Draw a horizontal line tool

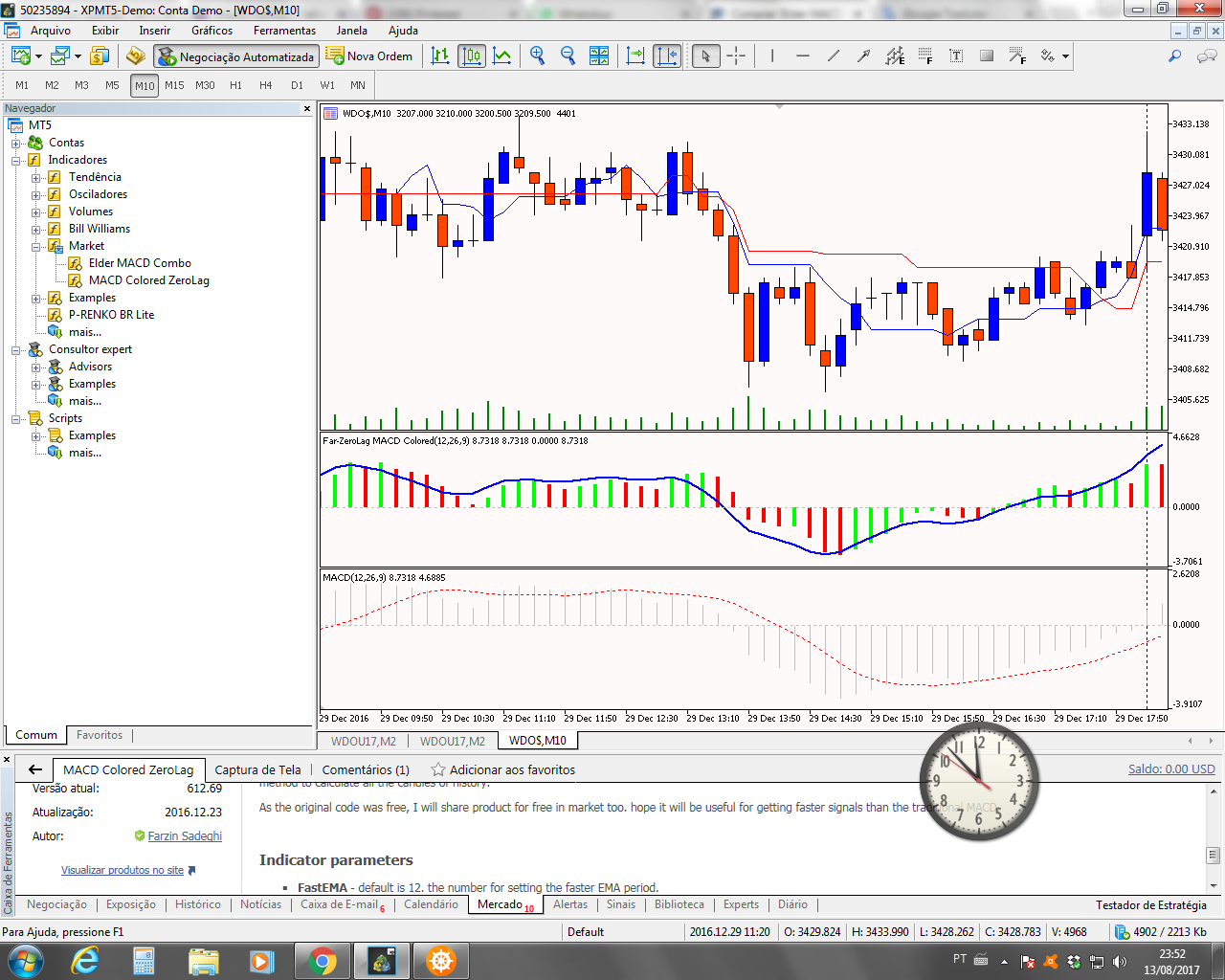803,56
